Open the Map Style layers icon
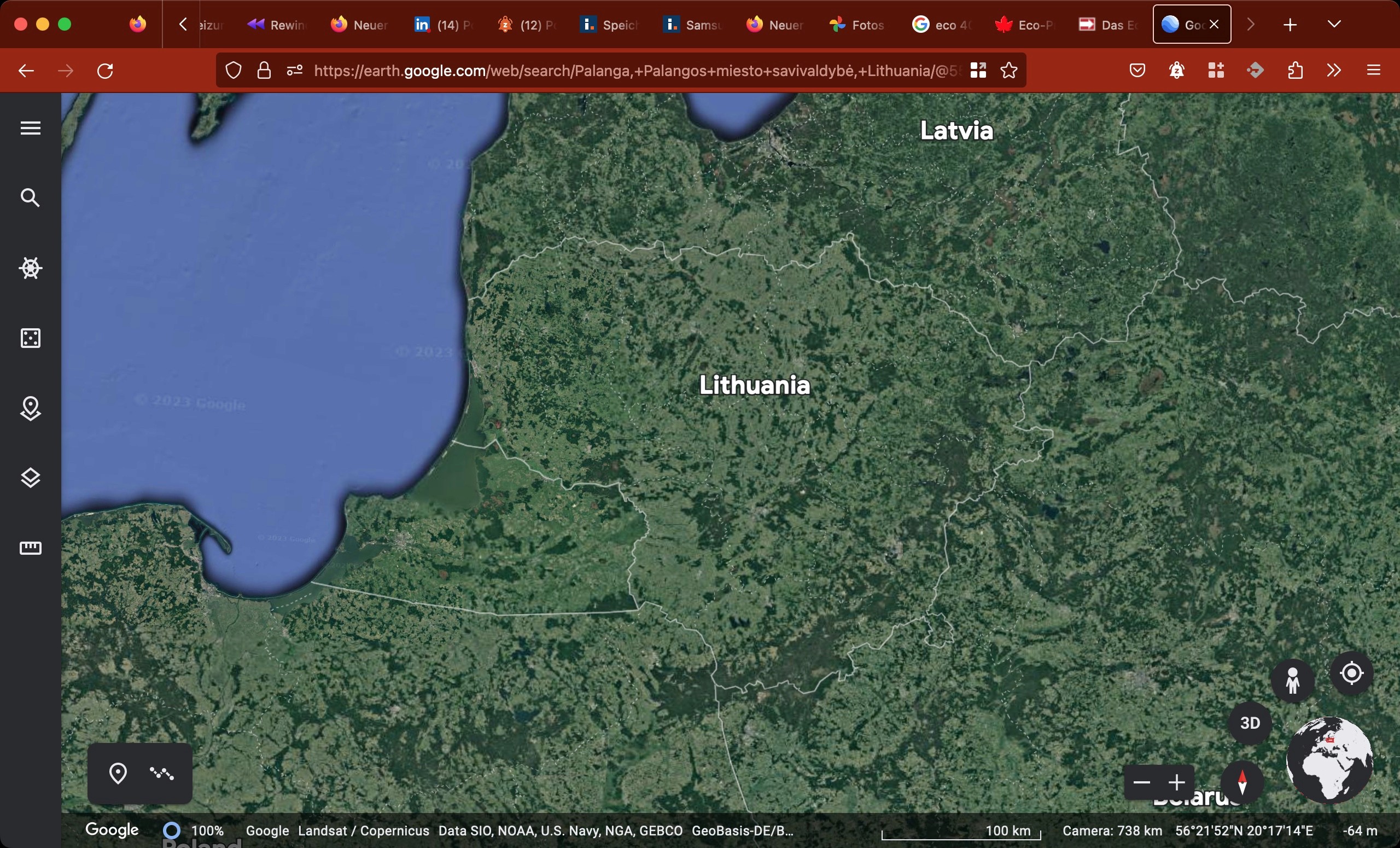The width and height of the screenshot is (1400, 848). click(31, 478)
